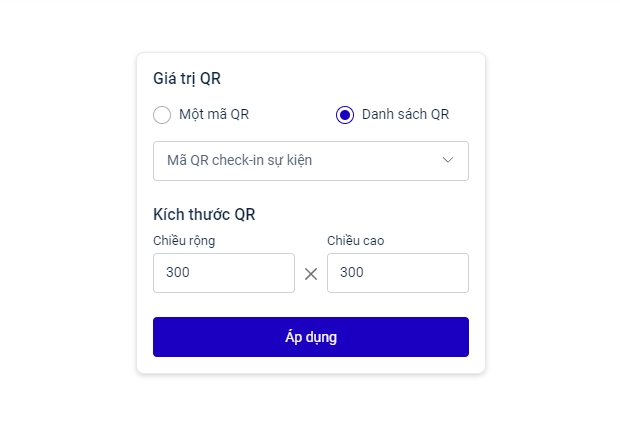
Task: Click the multiply × icon between size fields
Action: 311,274
